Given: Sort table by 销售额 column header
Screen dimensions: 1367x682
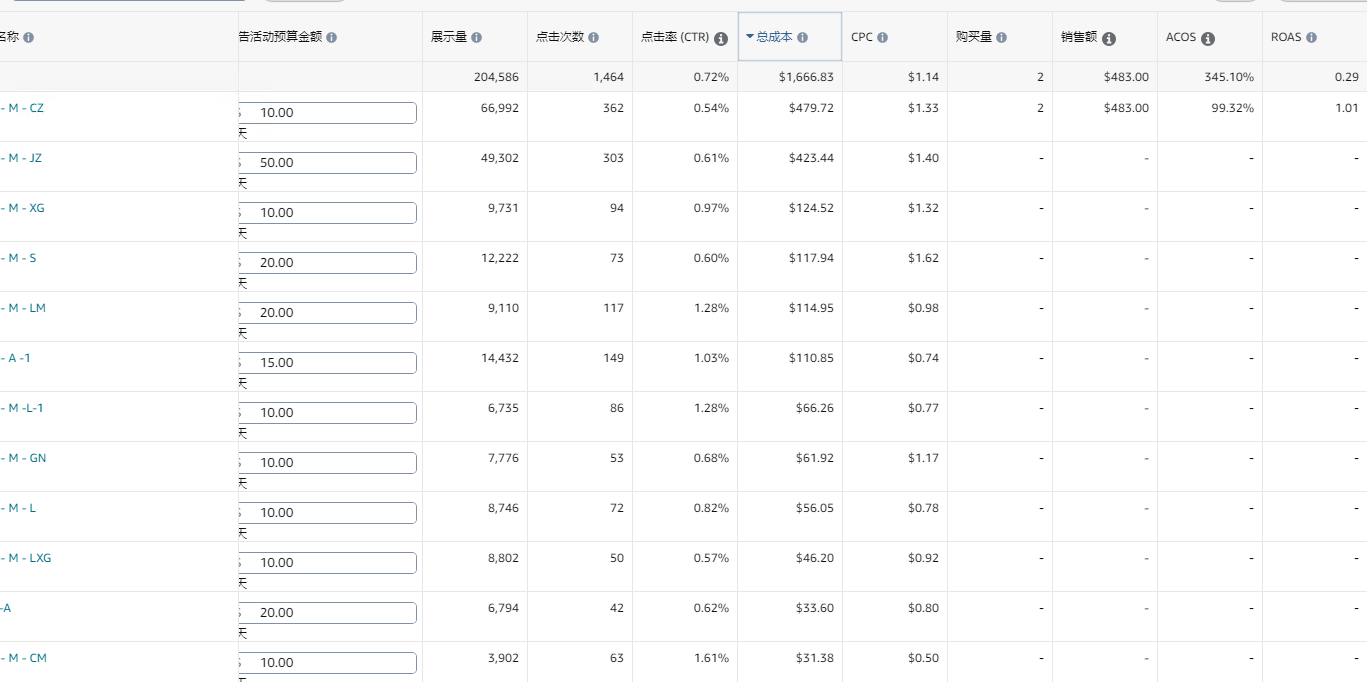Looking at the screenshot, I should pos(1078,37).
